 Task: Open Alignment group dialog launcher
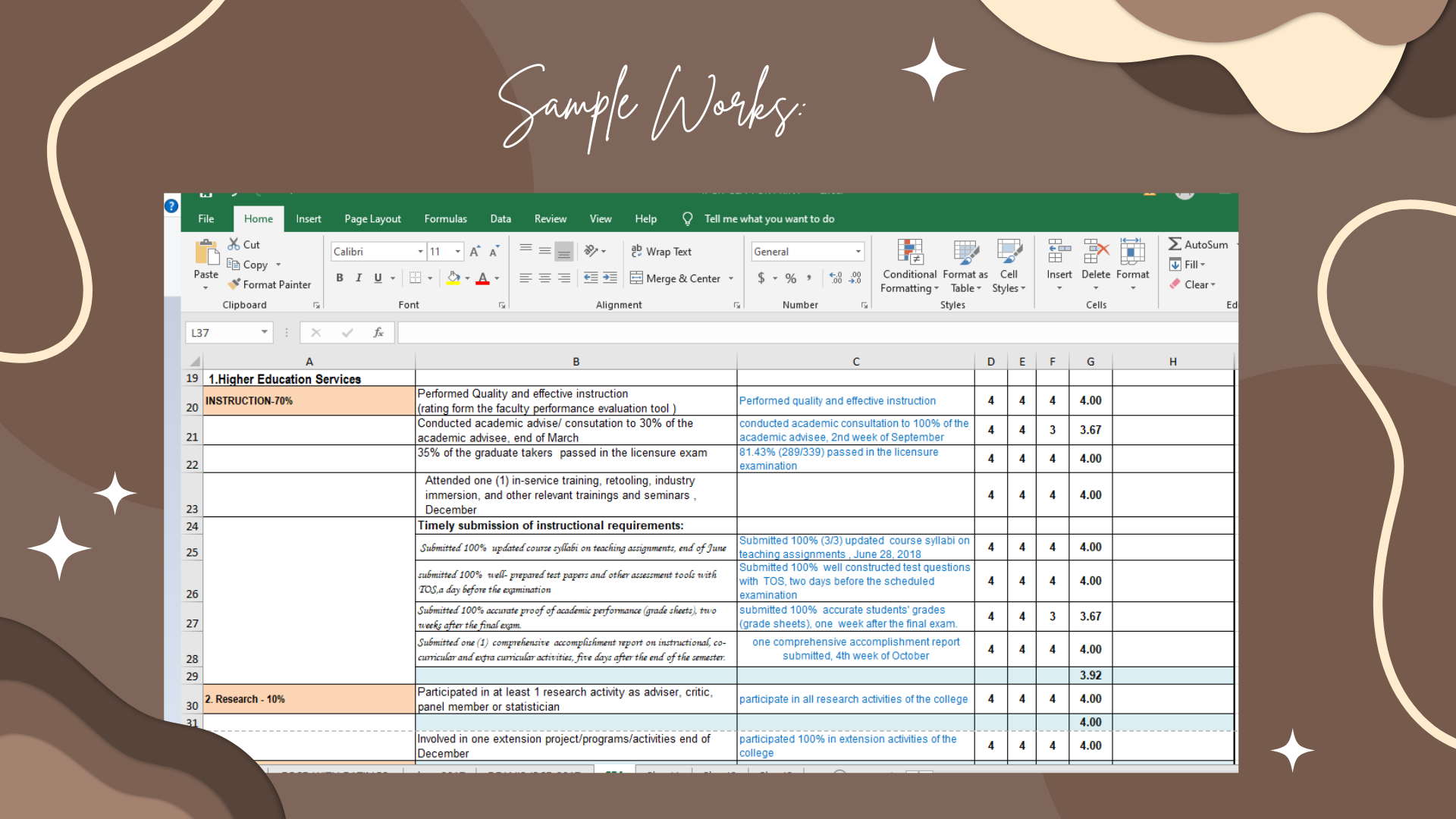coord(737,305)
